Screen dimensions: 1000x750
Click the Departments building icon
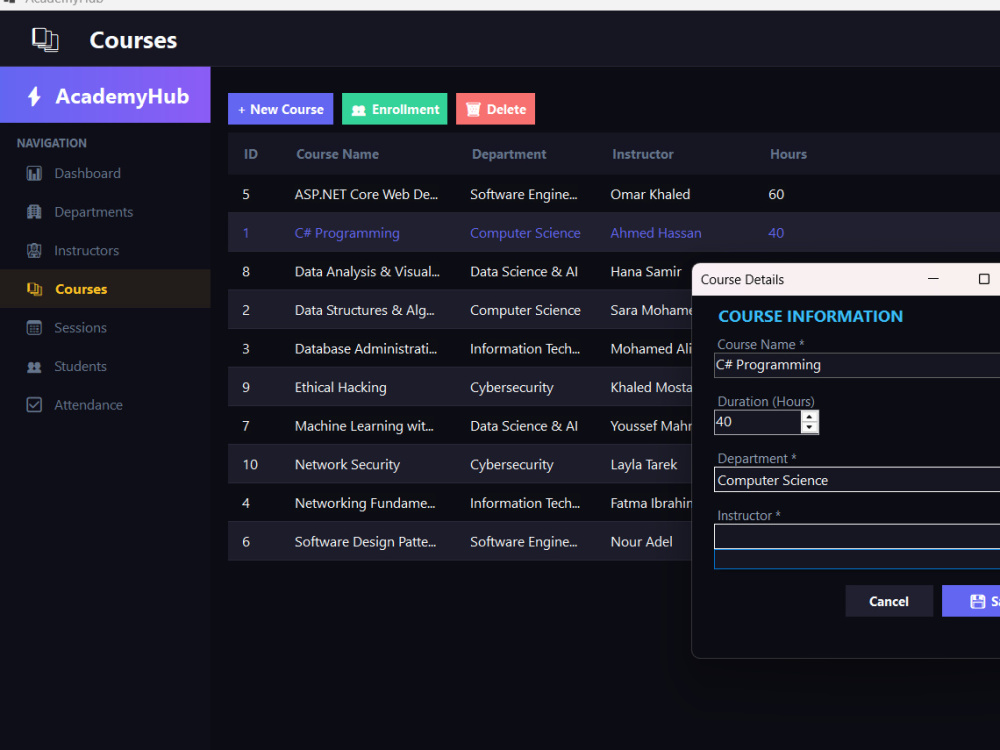click(34, 212)
